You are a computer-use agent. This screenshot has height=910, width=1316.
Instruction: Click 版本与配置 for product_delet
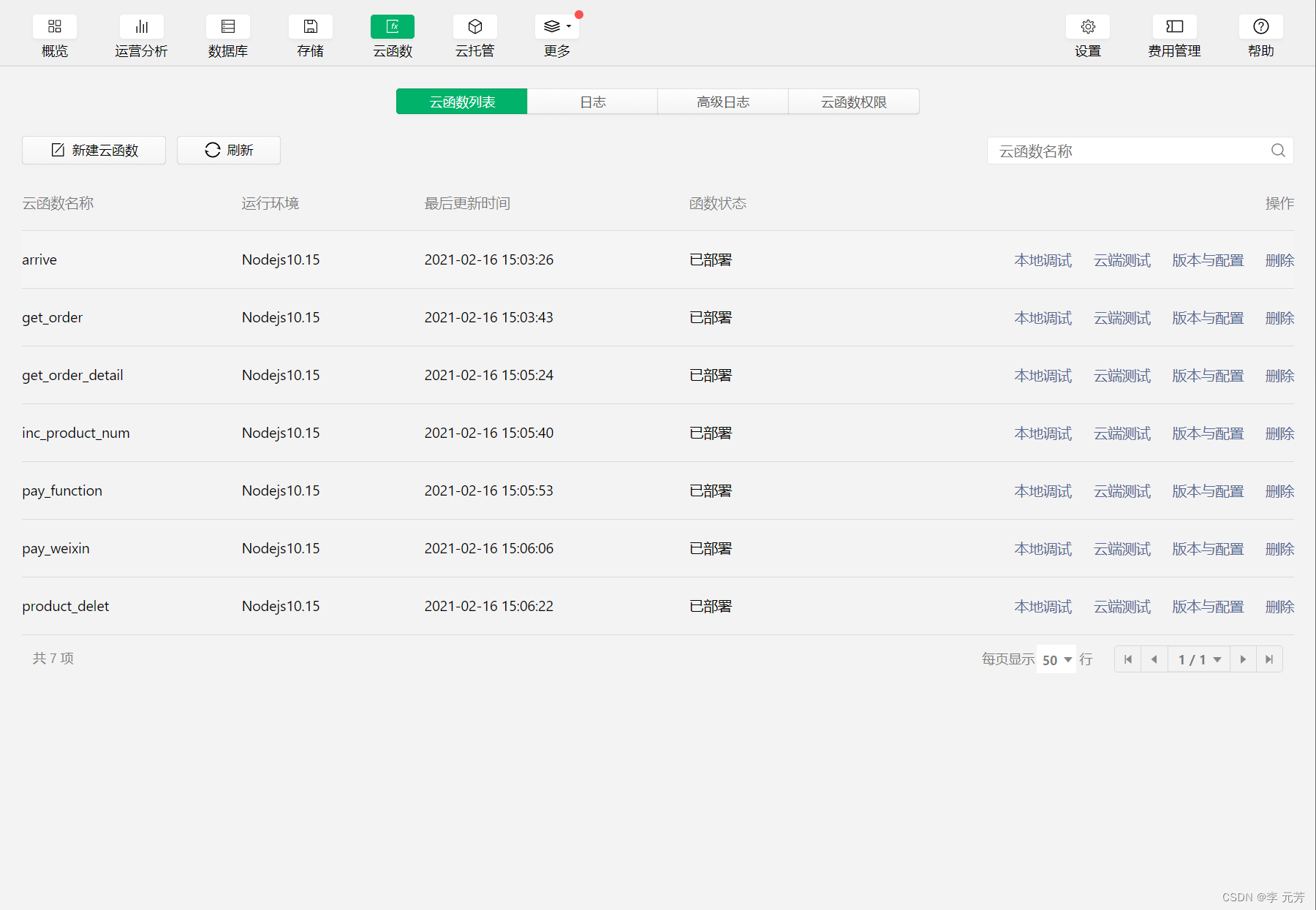(x=1208, y=607)
